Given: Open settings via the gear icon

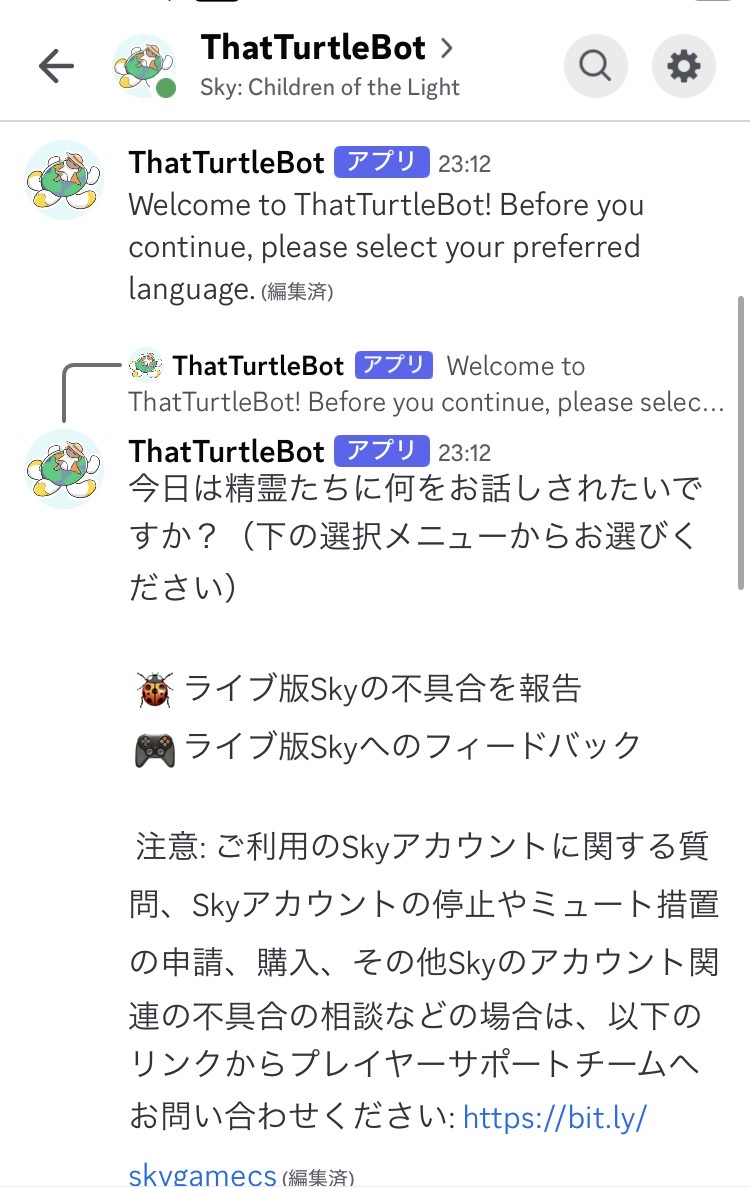Looking at the screenshot, I should click(x=684, y=66).
